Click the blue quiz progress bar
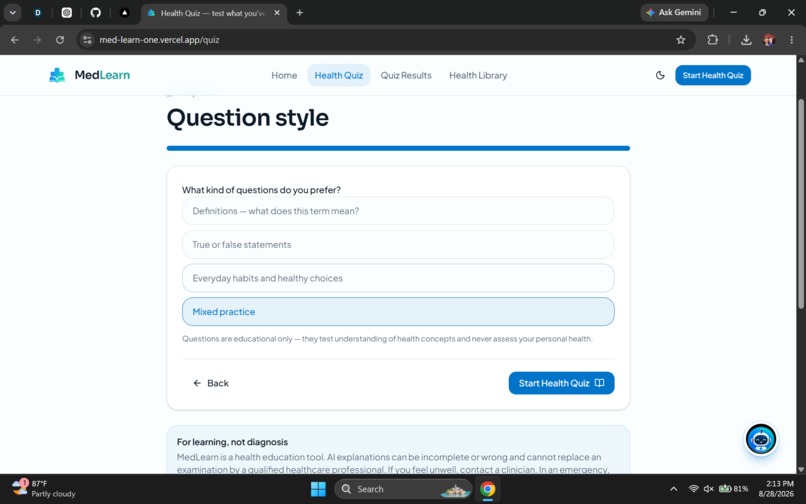The height and width of the screenshot is (504, 806). pyautogui.click(x=398, y=148)
